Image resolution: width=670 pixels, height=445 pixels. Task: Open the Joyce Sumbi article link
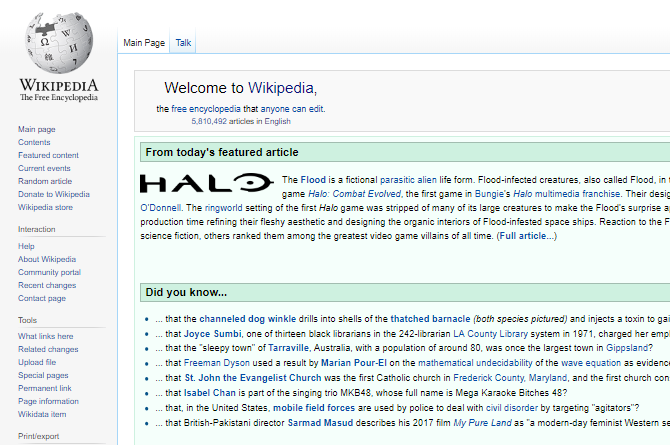pos(211,334)
